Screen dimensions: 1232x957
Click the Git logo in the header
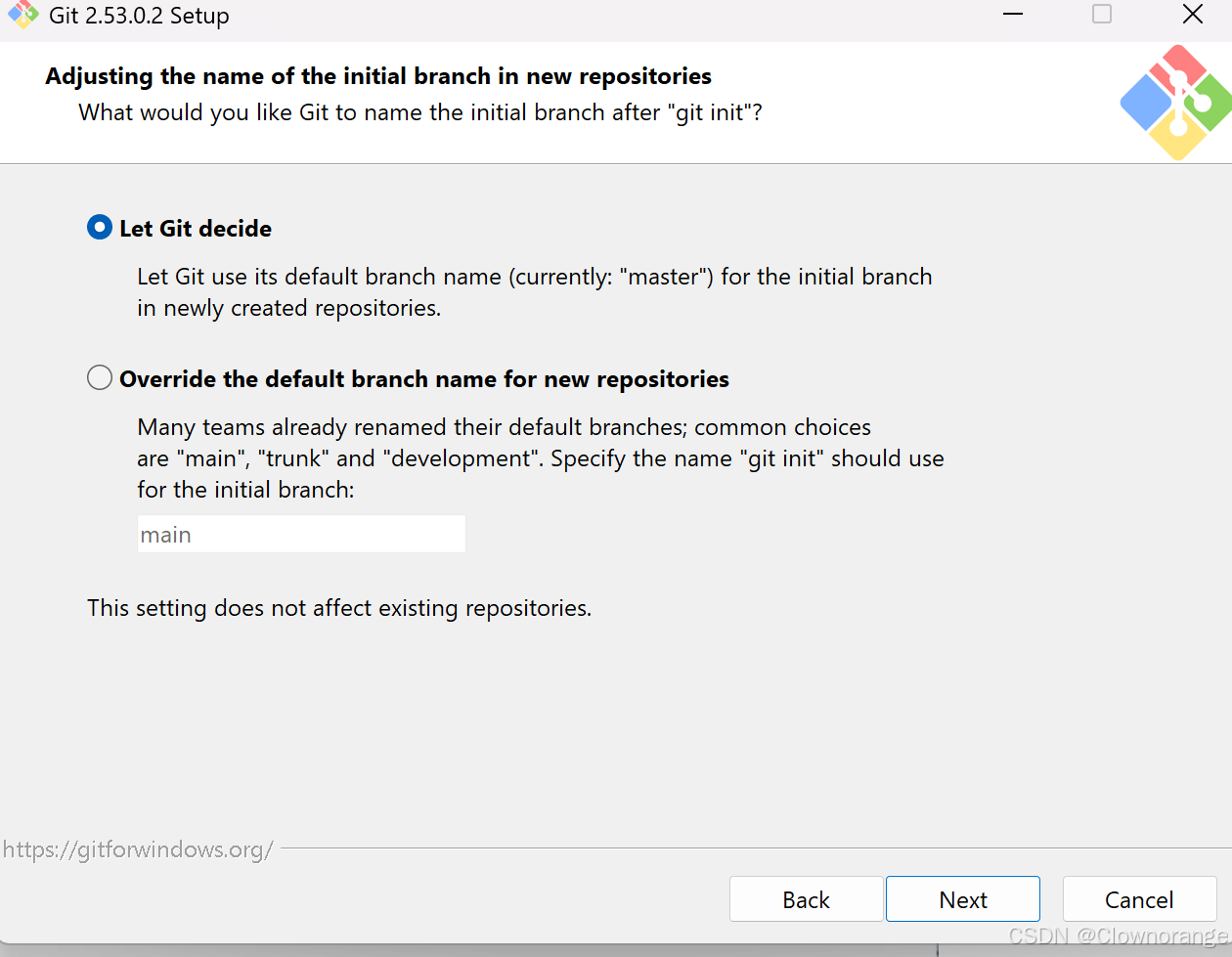tap(1176, 103)
